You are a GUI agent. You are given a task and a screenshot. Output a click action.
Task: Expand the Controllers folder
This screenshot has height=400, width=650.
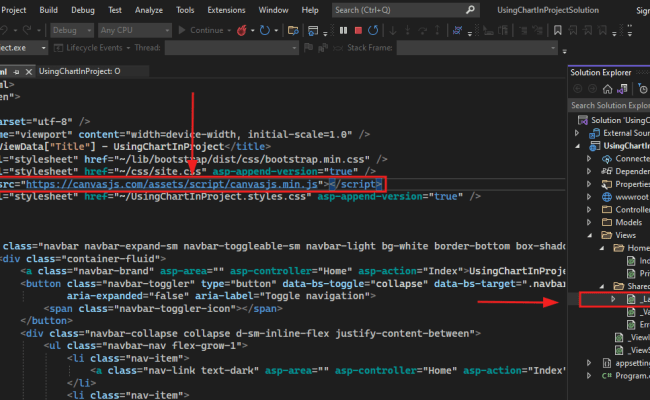[589, 210]
